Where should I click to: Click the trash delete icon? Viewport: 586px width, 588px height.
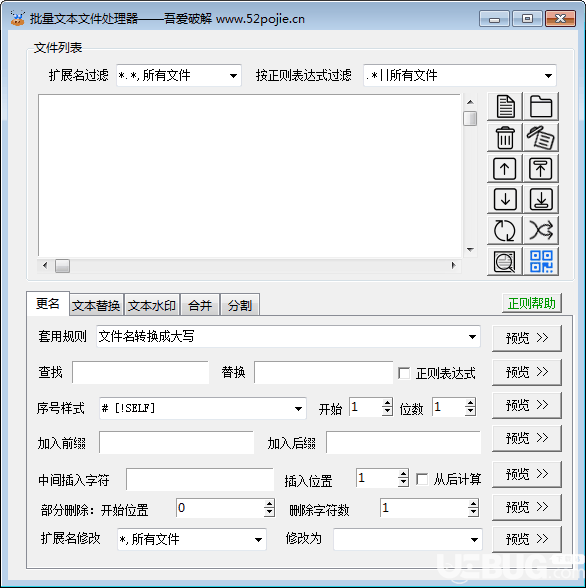(505, 138)
